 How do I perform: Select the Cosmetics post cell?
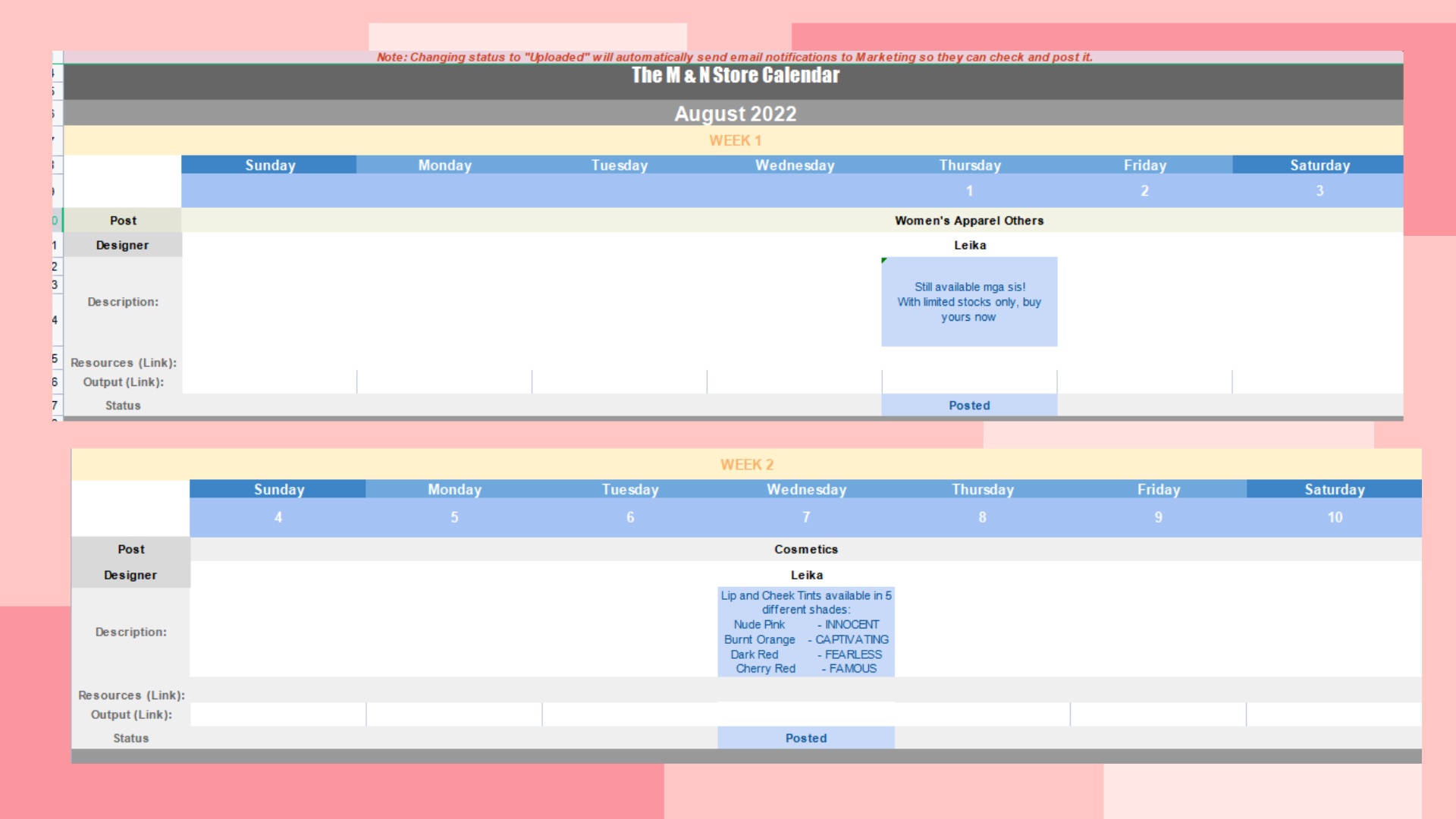pos(806,549)
